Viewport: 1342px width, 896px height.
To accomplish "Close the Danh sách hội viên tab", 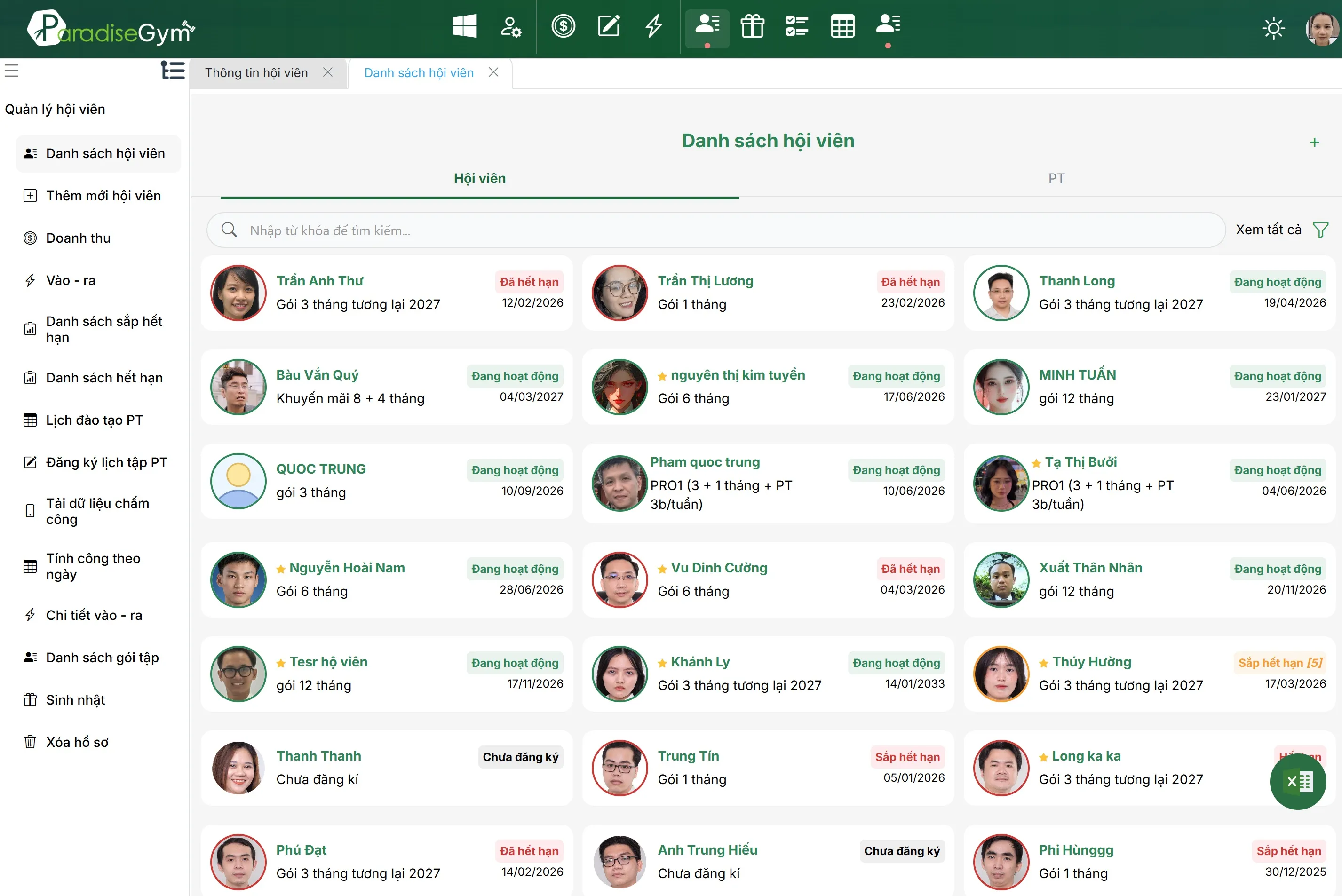I will click(x=493, y=72).
